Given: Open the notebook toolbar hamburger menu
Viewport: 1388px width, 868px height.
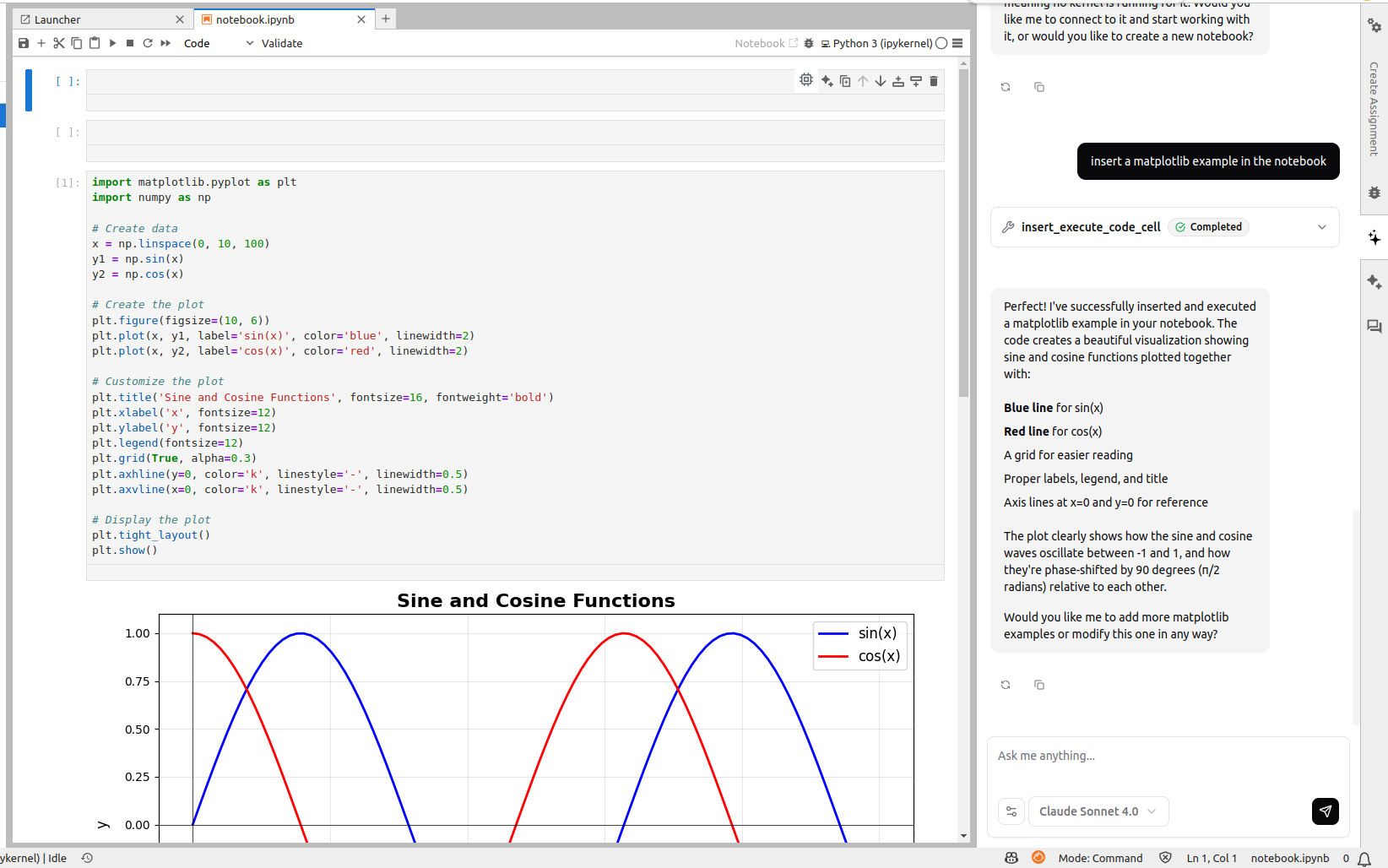Looking at the screenshot, I should click(x=957, y=43).
